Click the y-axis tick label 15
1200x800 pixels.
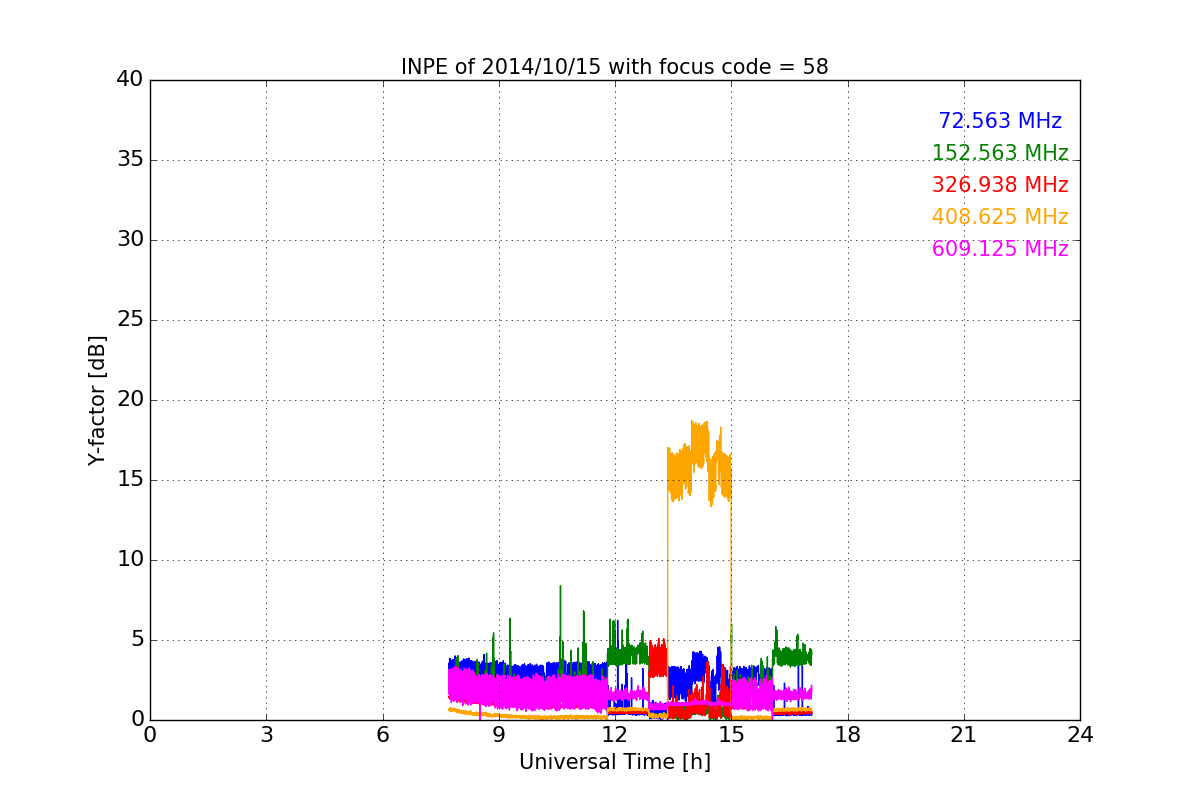pos(130,480)
